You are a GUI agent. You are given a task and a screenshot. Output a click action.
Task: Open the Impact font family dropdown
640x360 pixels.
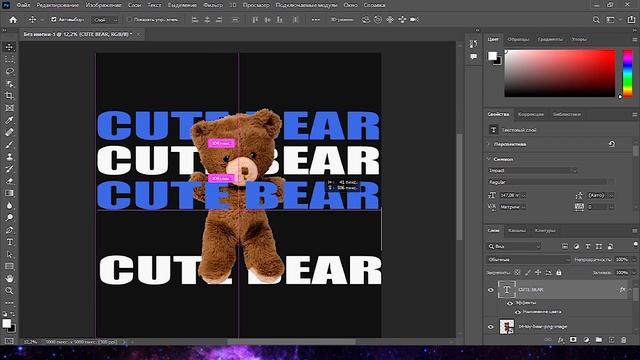[x=574, y=171]
